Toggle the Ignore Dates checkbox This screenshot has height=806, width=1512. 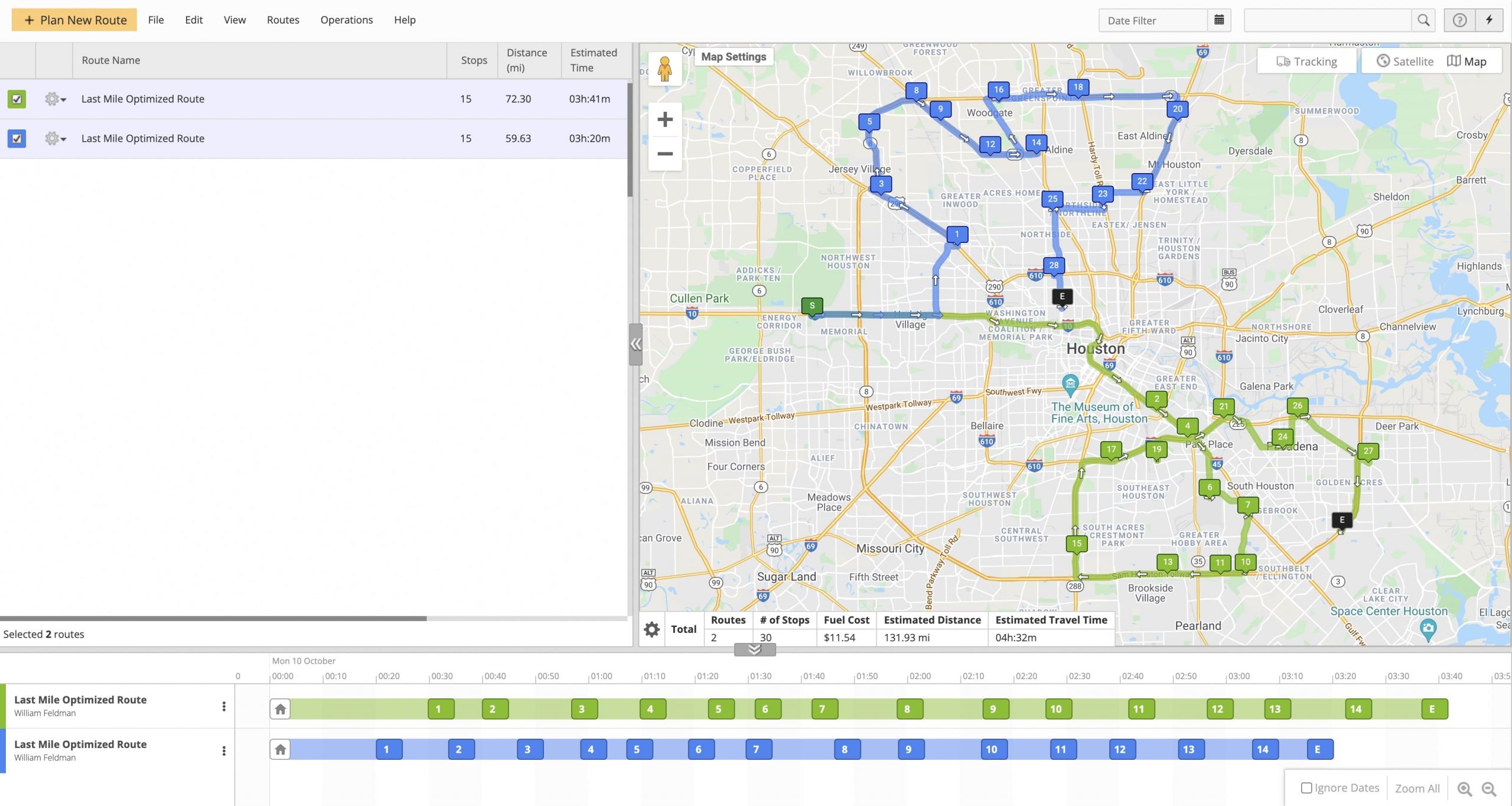click(x=1306, y=788)
